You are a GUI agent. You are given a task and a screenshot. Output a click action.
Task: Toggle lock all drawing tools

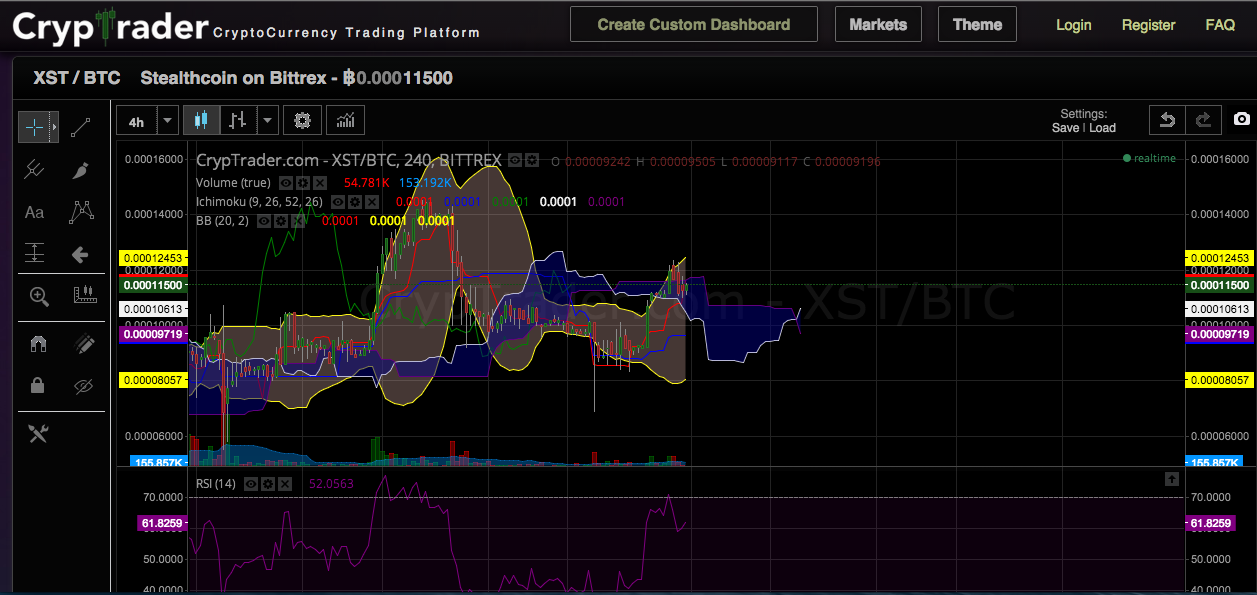click(x=38, y=385)
